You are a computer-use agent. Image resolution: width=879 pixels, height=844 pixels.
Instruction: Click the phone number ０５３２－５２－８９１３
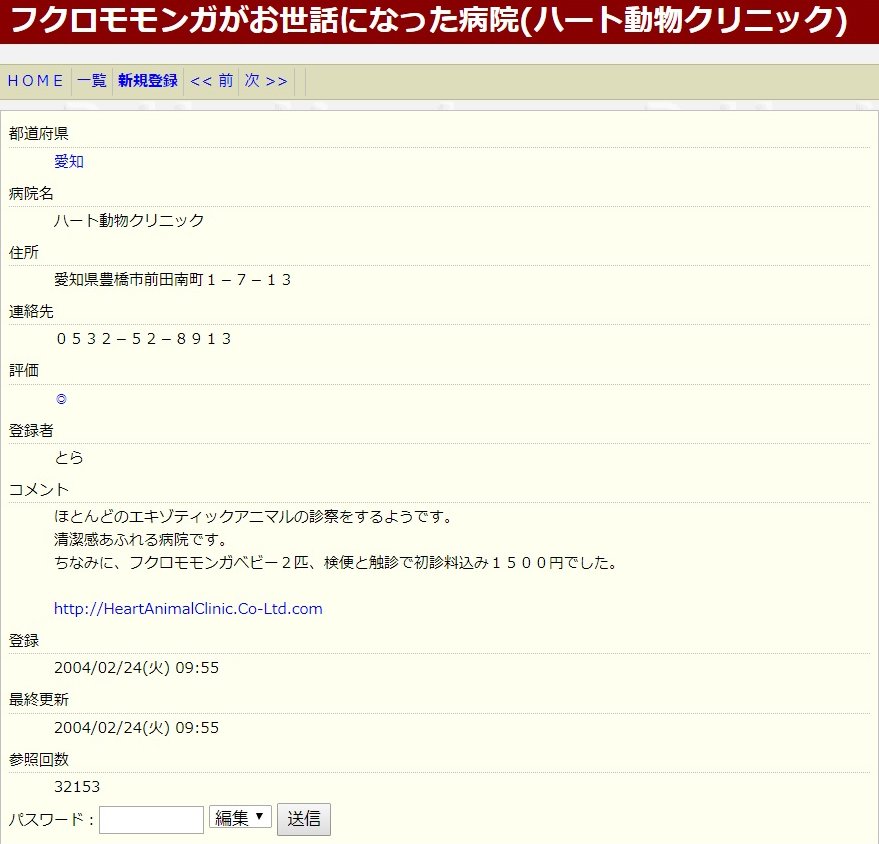143,339
